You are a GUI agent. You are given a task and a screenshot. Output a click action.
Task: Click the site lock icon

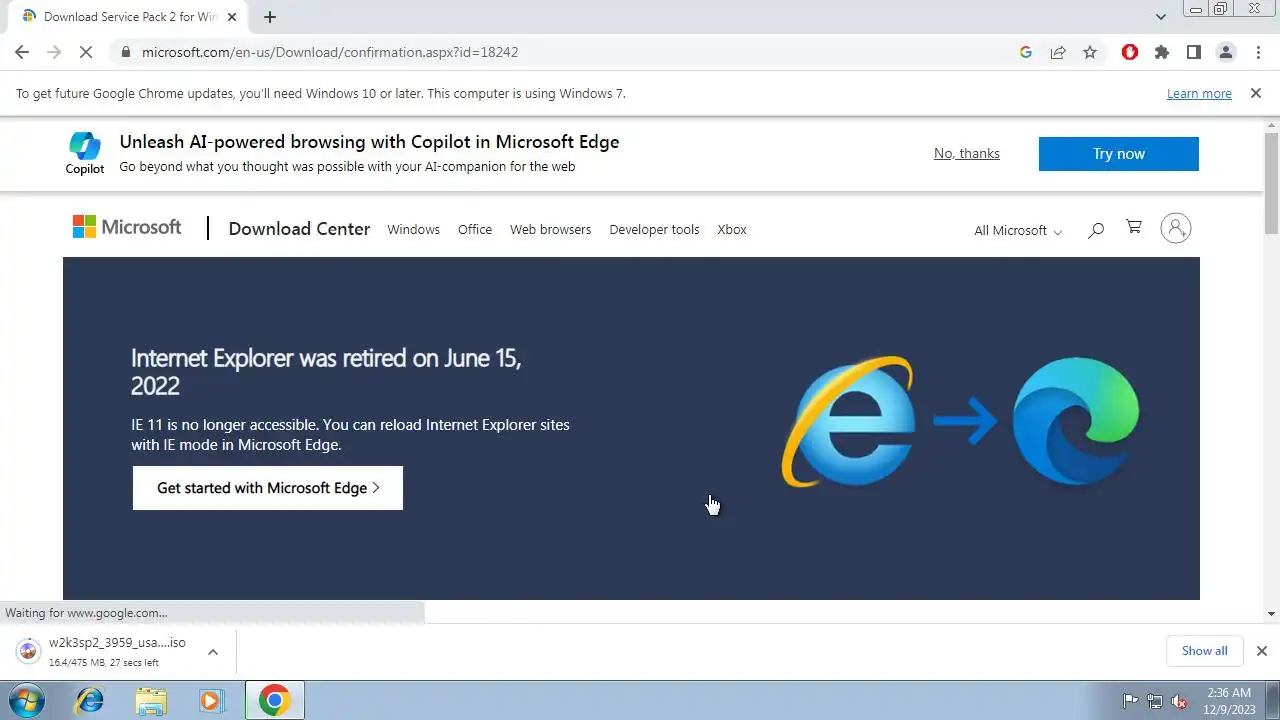[x=124, y=52]
